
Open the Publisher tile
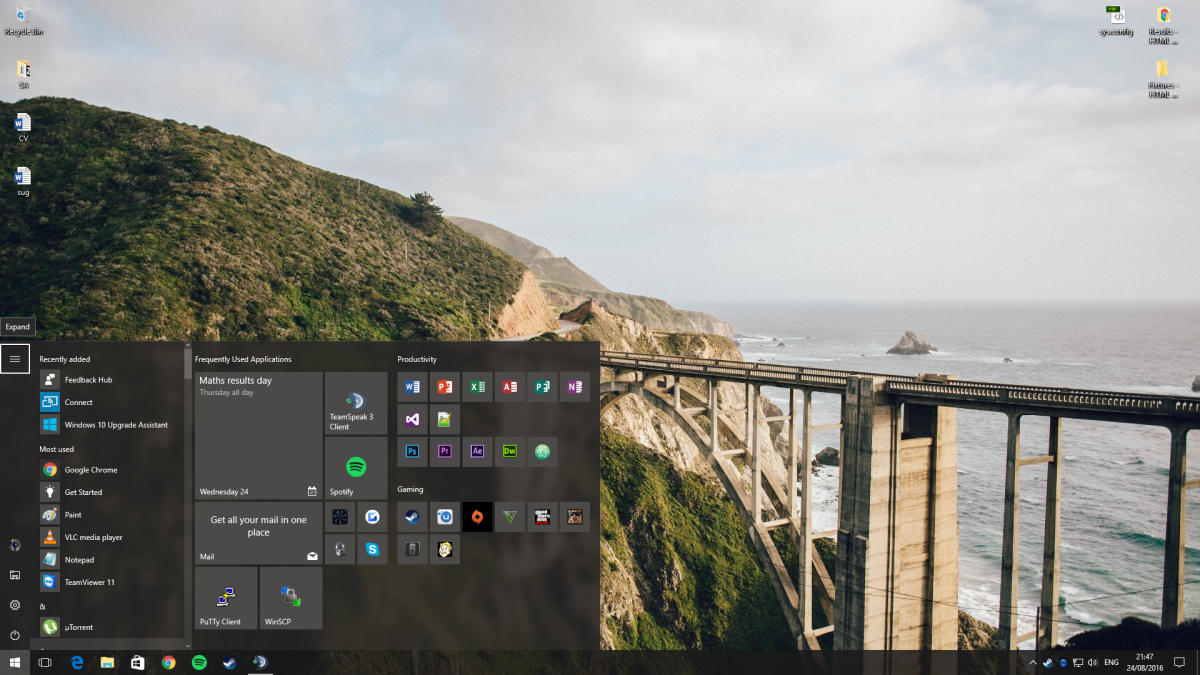click(542, 387)
